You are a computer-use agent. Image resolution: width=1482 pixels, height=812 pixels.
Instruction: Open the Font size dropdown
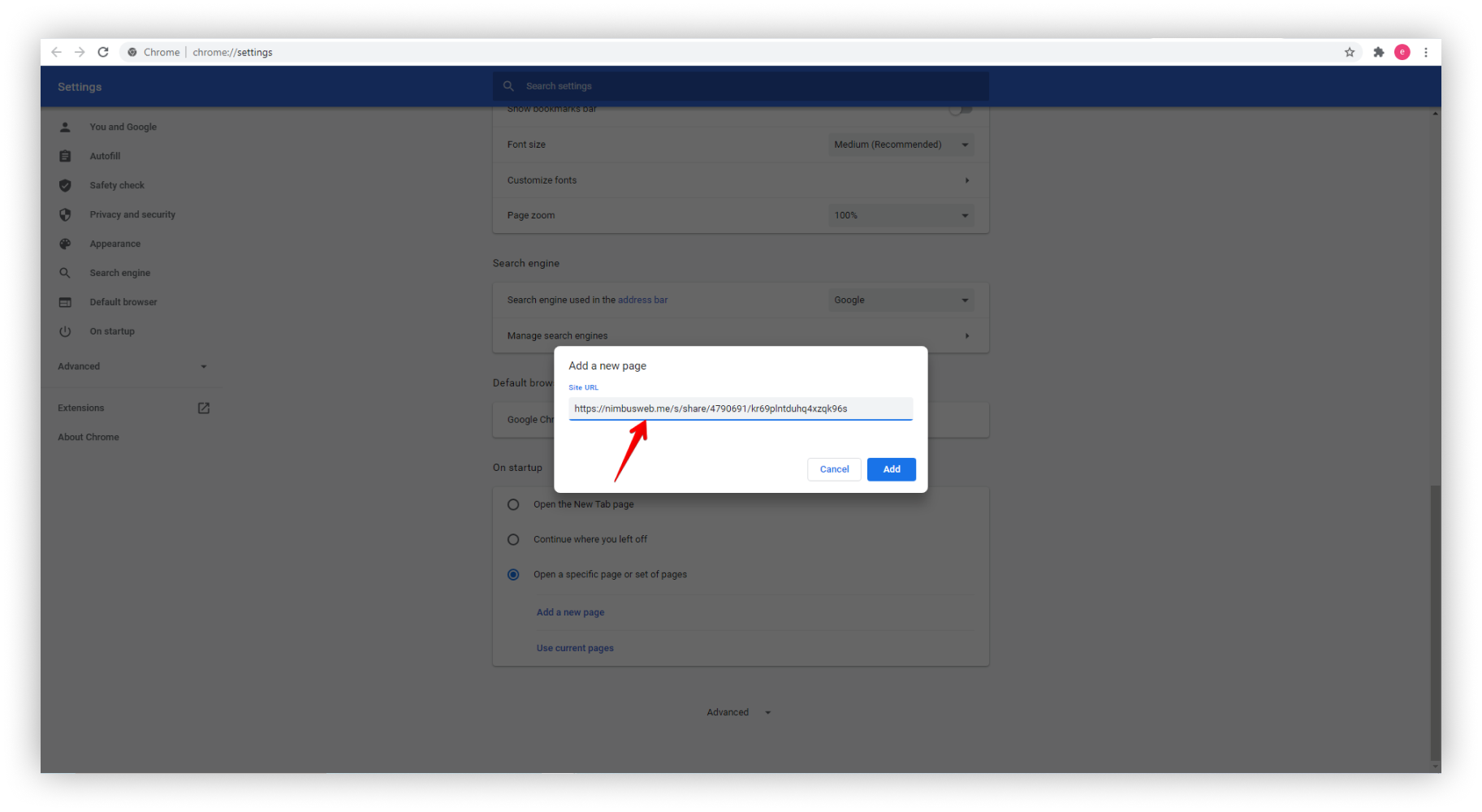tap(901, 145)
